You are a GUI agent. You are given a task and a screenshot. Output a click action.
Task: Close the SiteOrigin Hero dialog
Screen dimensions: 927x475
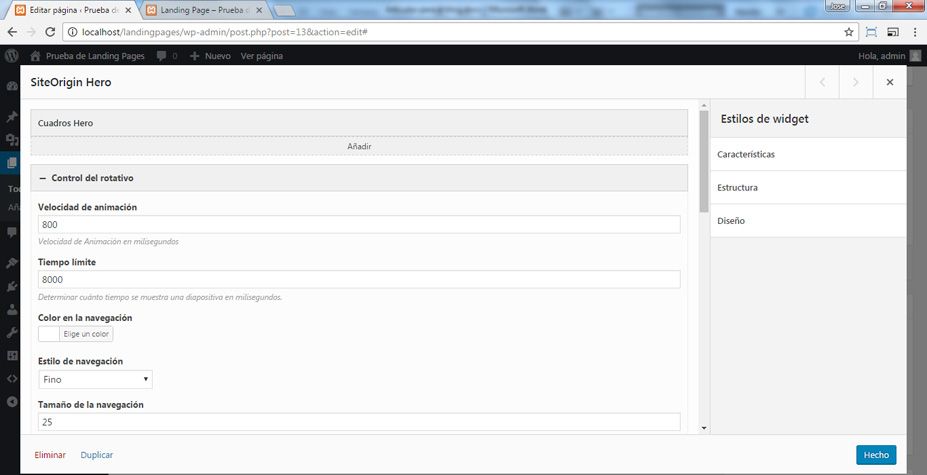coord(890,82)
